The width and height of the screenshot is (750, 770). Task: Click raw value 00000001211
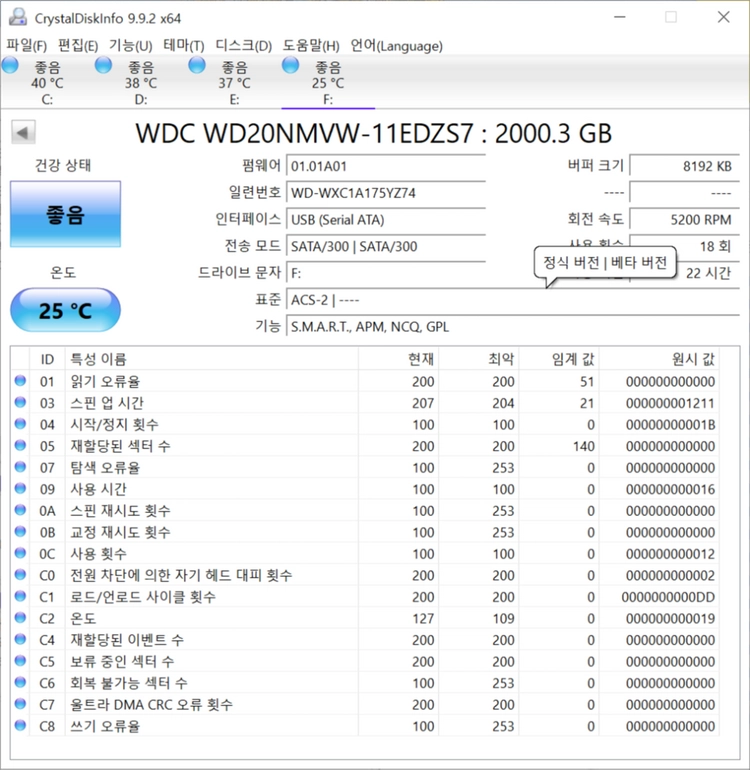coord(670,403)
